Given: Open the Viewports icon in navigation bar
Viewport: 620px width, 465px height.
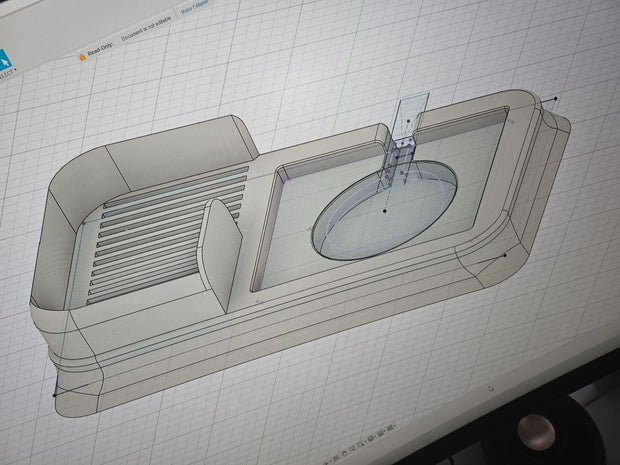Looking at the screenshot, I should (389, 428).
